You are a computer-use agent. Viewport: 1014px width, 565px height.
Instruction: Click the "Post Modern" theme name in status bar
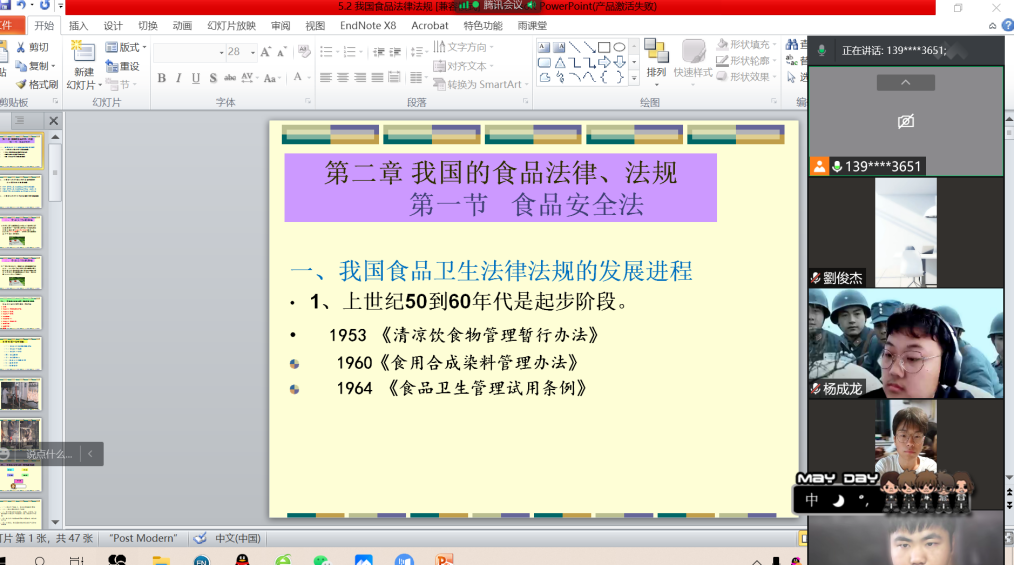(143, 538)
